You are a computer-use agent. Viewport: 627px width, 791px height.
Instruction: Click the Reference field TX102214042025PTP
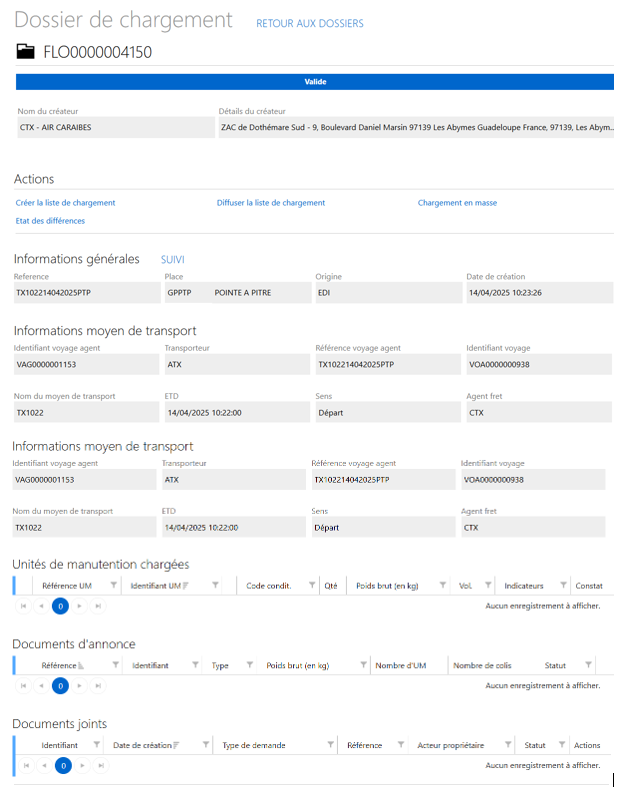tap(86, 294)
